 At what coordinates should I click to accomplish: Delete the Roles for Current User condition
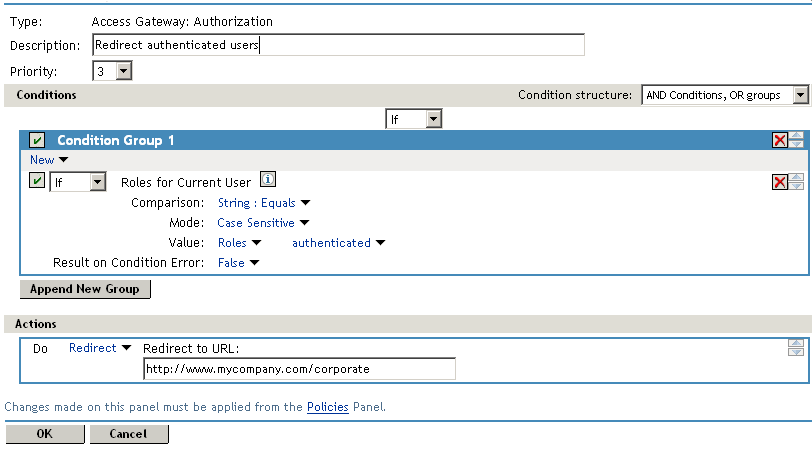tap(780, 182)
